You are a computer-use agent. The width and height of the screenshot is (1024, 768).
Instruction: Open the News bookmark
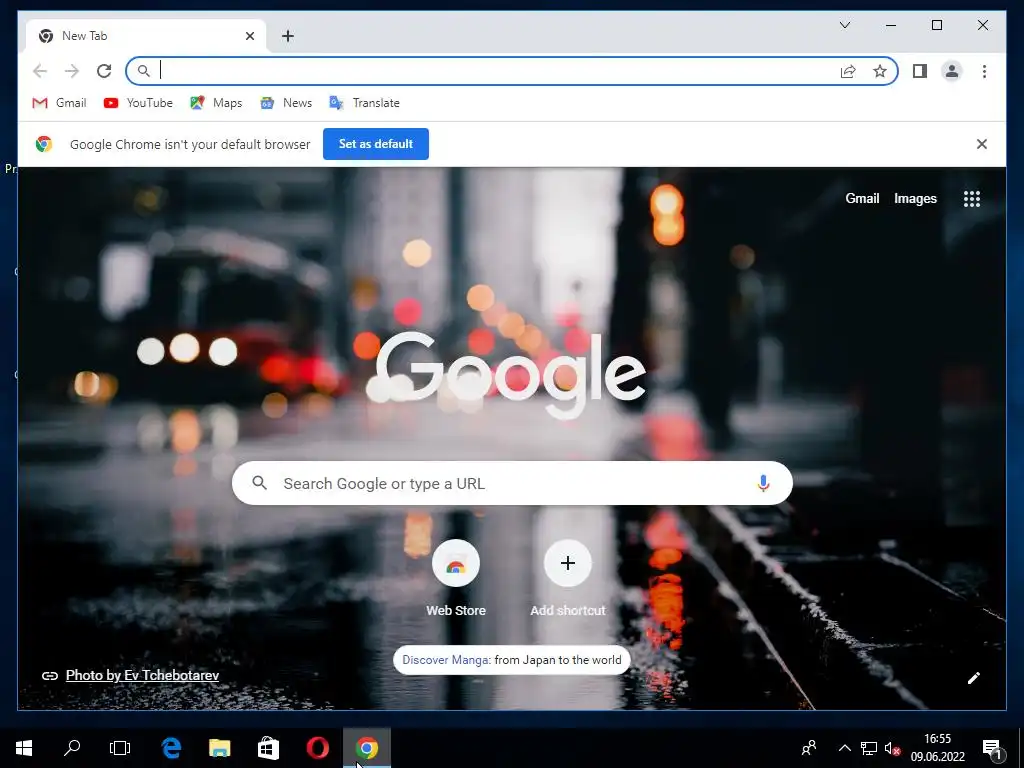click(x=286, y=103)
